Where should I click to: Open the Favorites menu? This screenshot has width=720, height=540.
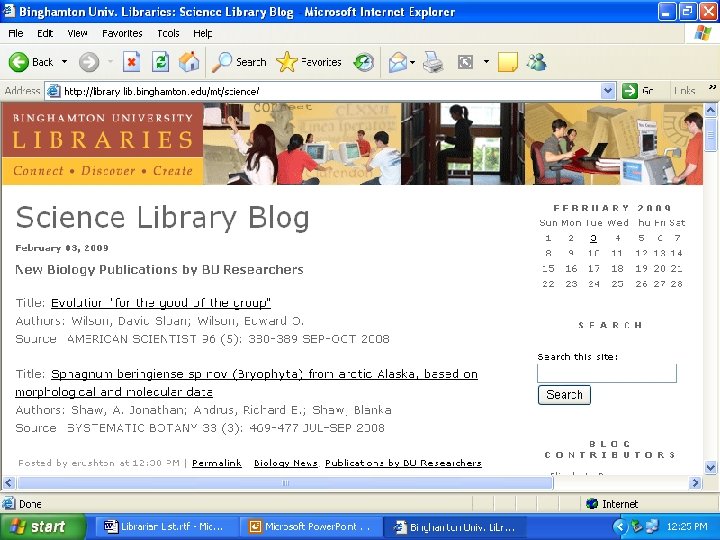(x=122, y=33)
